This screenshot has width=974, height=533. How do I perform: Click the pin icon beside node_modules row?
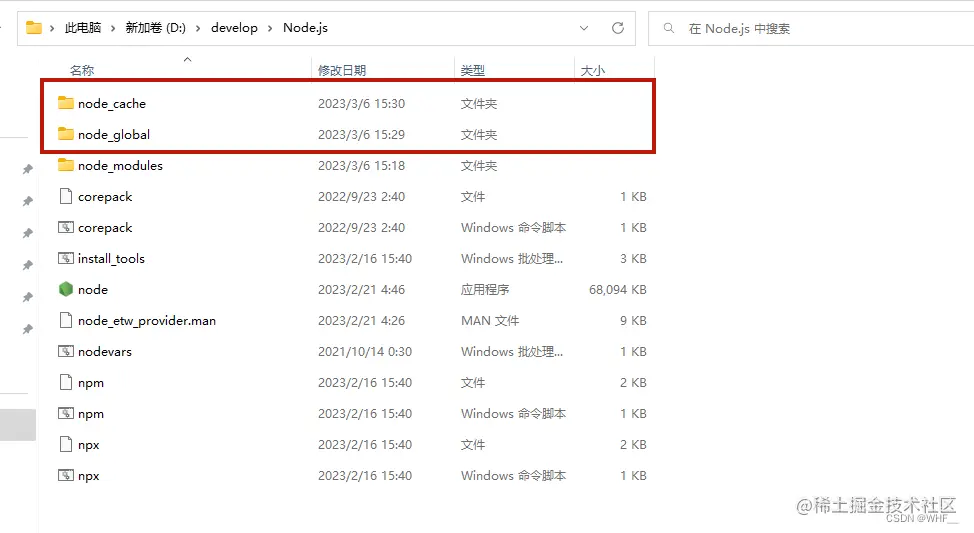[x=27, y=169]
